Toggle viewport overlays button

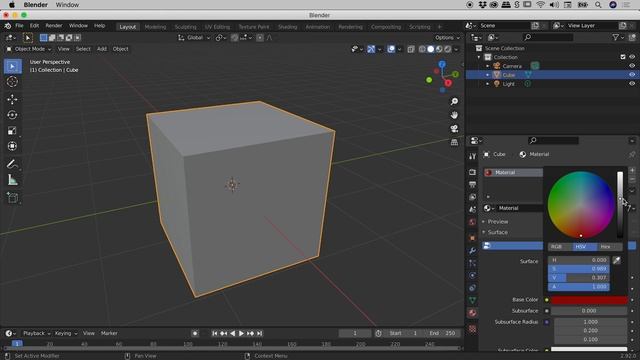391,49
